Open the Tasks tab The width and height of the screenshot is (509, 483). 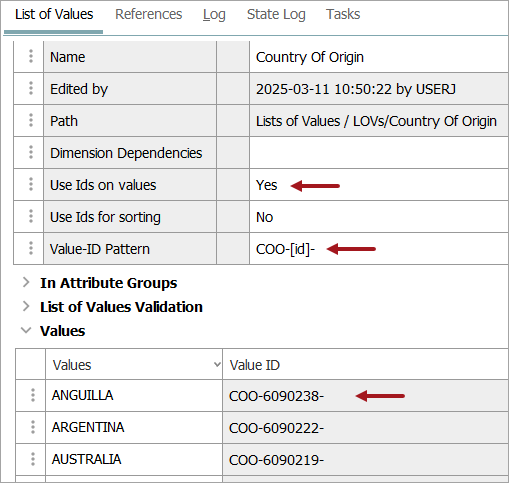click(343, 15)
